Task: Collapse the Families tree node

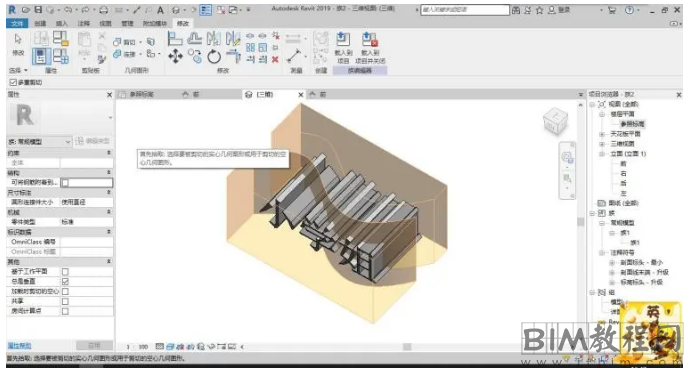Action: [592, 213]
